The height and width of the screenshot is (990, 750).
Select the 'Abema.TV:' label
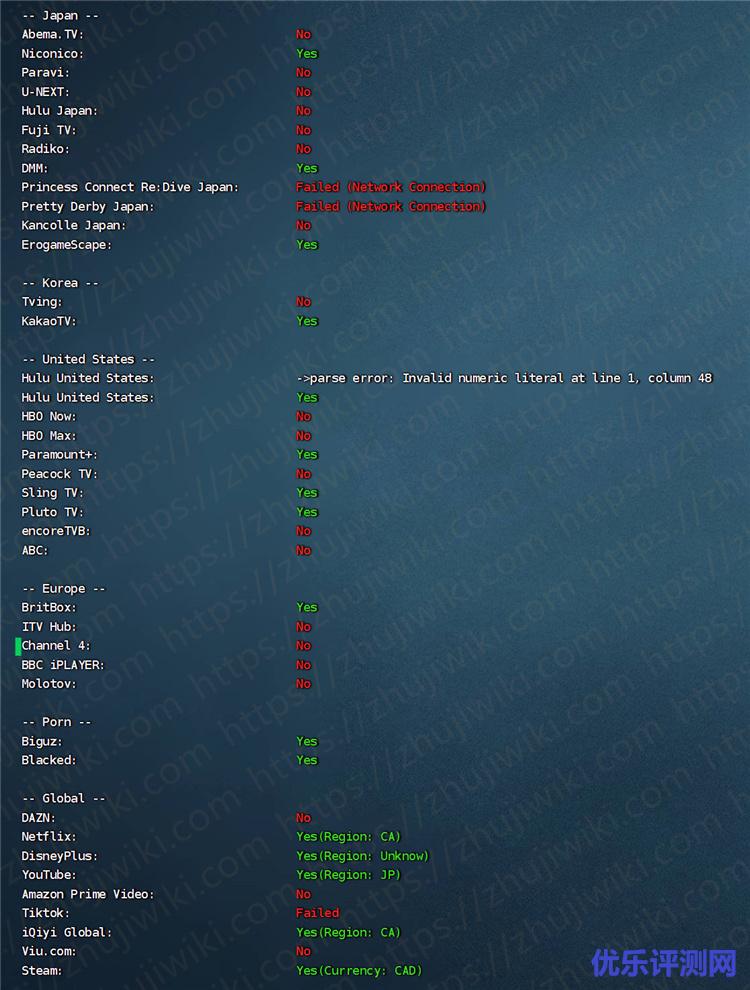point(52,34)
